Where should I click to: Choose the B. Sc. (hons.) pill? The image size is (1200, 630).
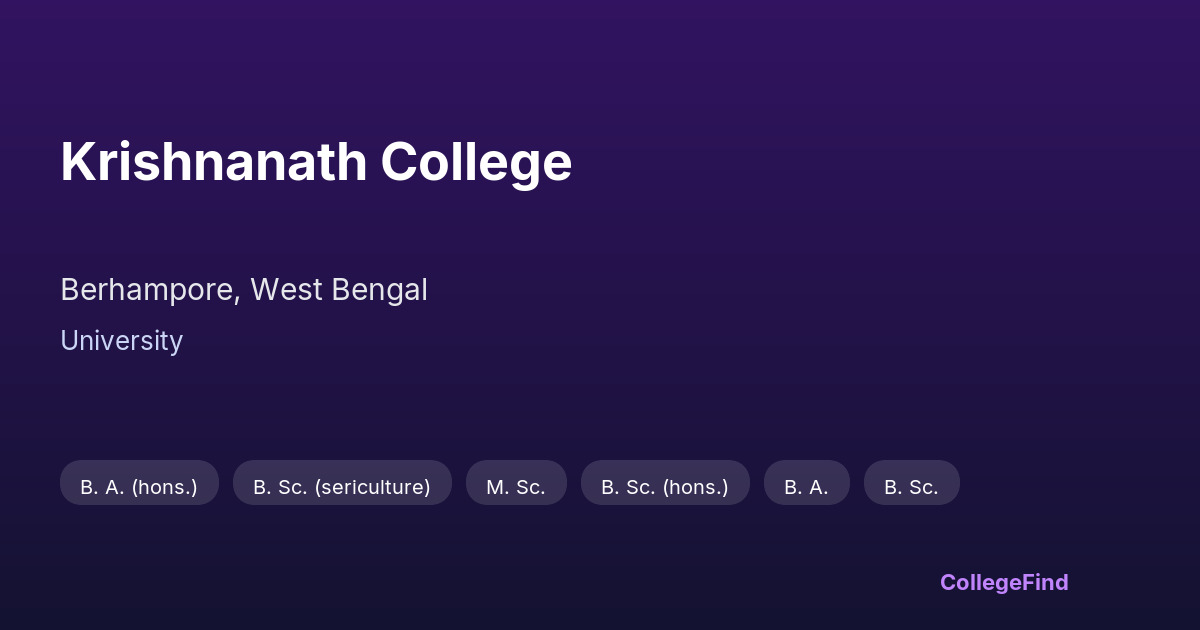click(665, 487)
